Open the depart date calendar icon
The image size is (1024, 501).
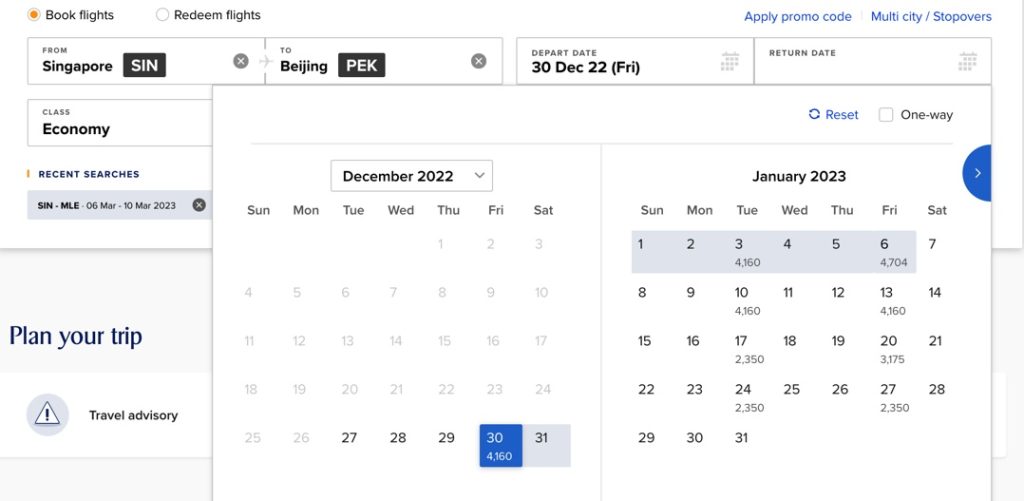729,61
